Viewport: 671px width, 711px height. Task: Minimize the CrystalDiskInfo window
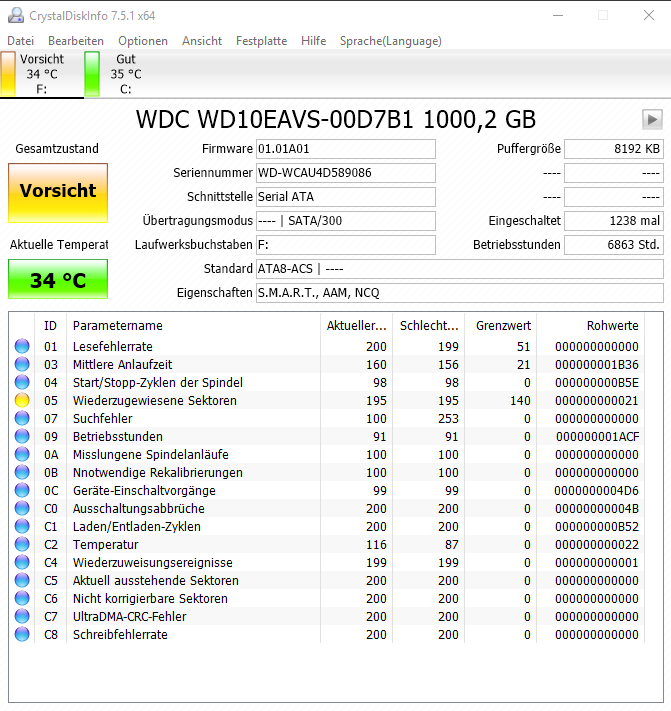click(558, 15)
